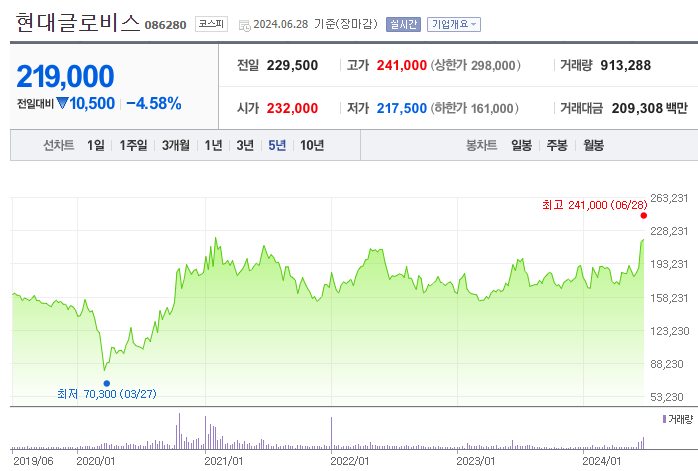Show the 일봉 daily candle chart
698x471 pixels.
point(521,145)
